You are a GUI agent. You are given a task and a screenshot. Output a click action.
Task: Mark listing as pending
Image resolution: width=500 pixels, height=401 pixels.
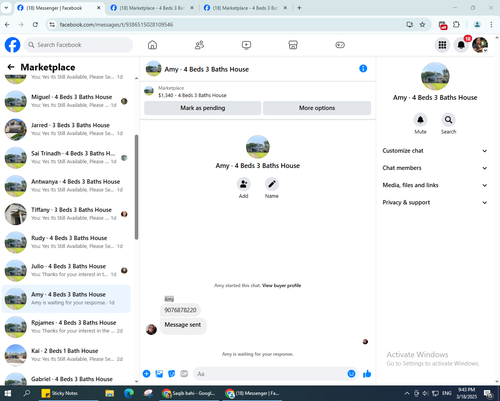click(203, 108)
